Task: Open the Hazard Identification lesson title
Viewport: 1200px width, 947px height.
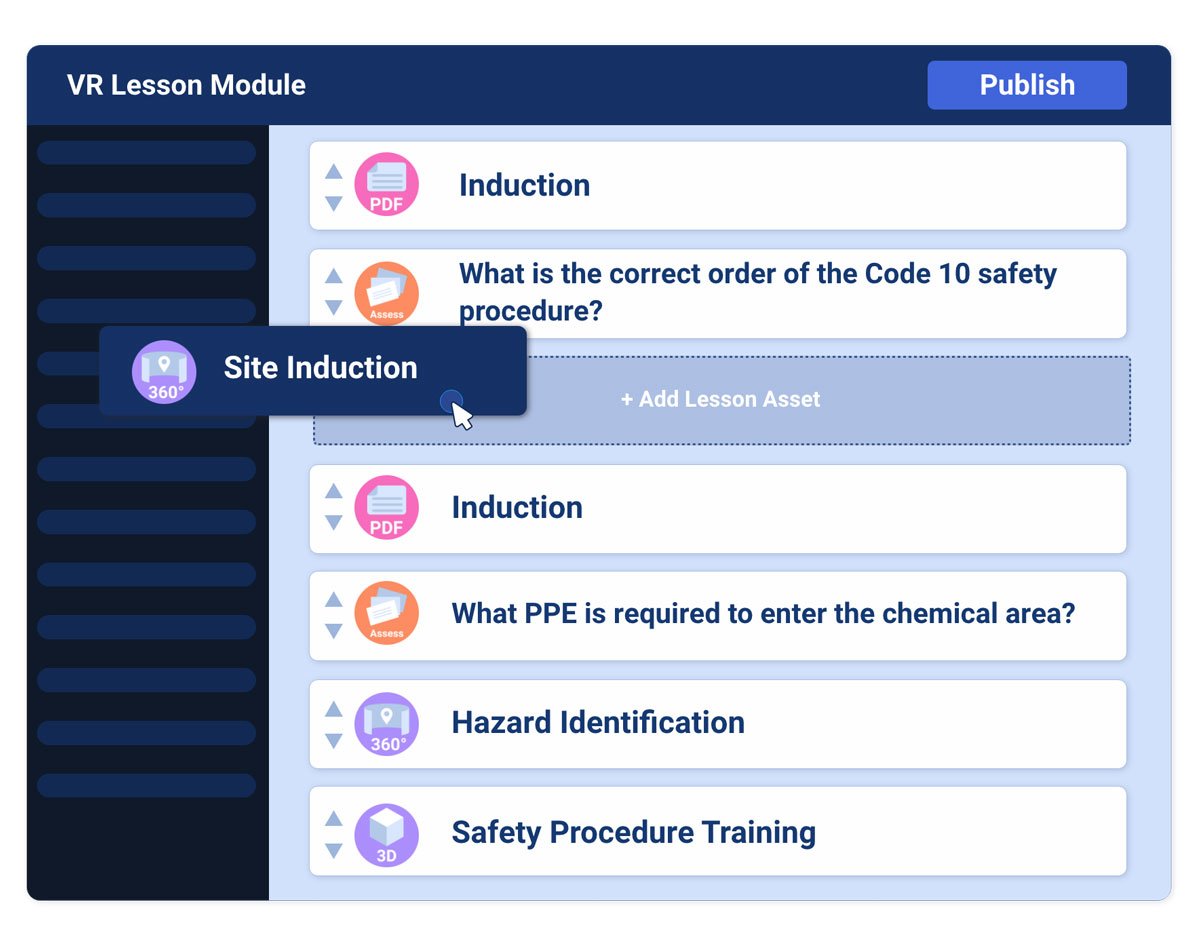Action: [x=598, y=723]
